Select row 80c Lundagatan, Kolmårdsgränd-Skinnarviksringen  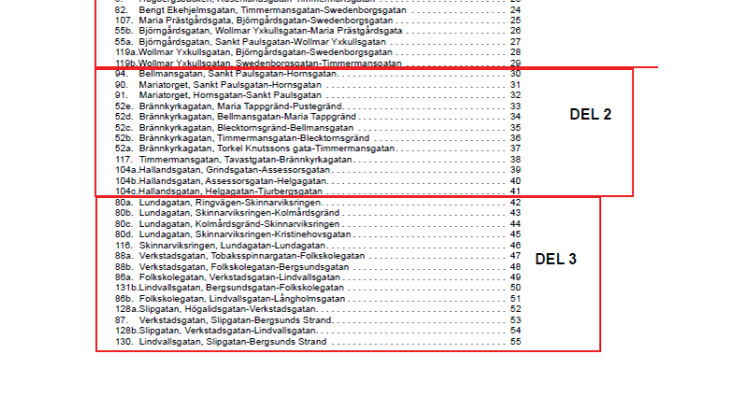[318, 224]
